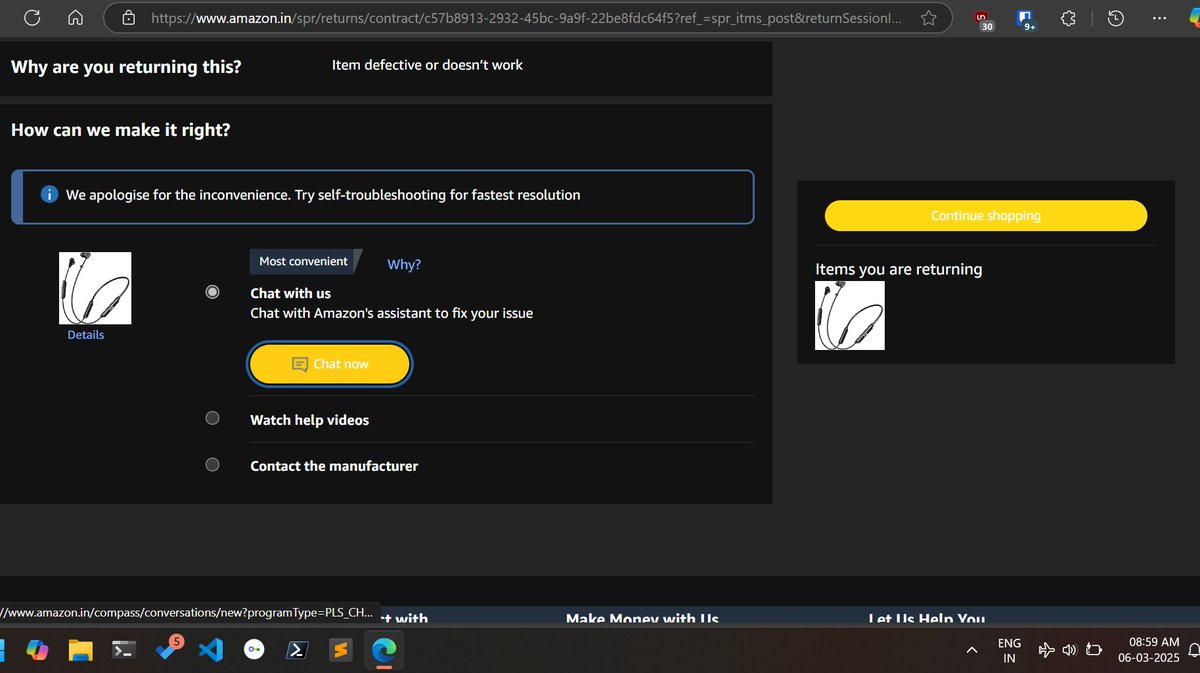Open the Settings and more ellipsis menu
The width and height of the screenshot is (1200, 673).
pos(1159,18)
